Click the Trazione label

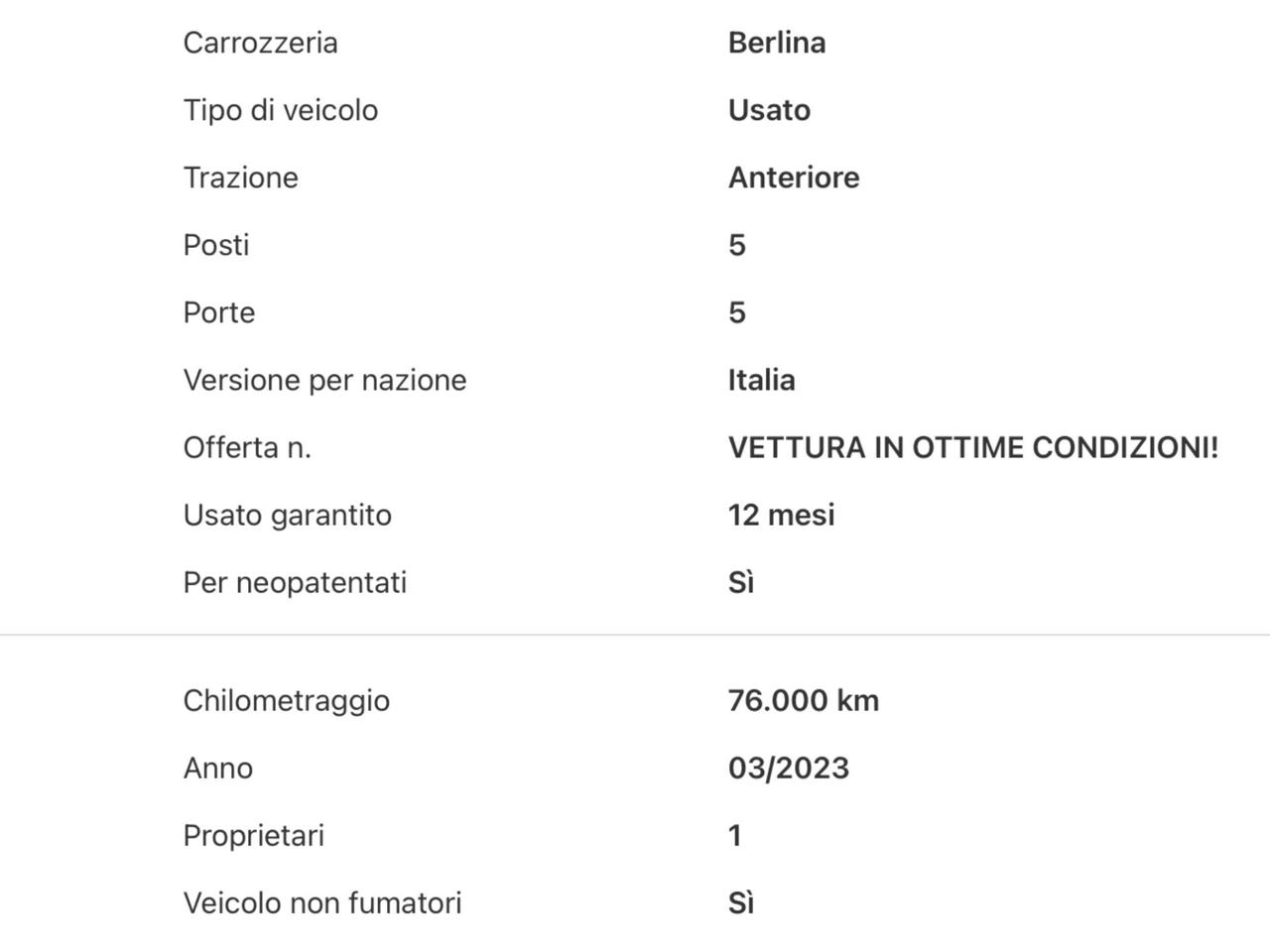240,178
